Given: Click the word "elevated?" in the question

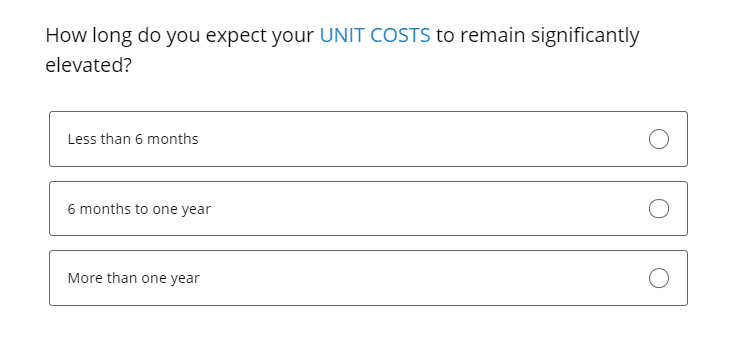Looking at the screenshot, I should point(88,65).
